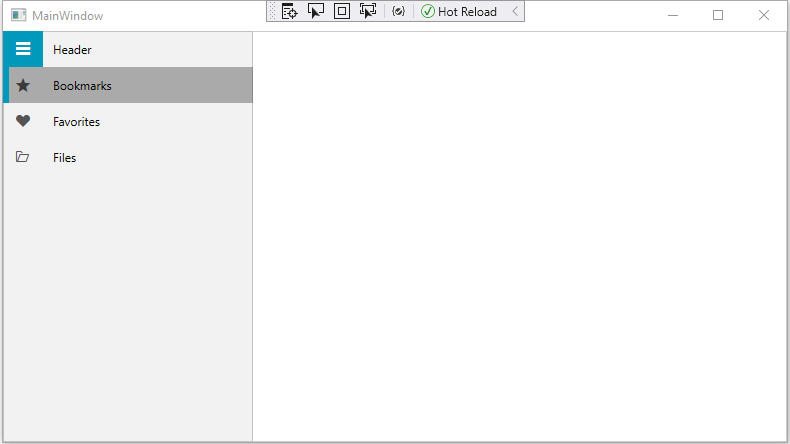The image size is (790, 444).
Task: Maximize the MainWindow window
Action: coord(718,16)
